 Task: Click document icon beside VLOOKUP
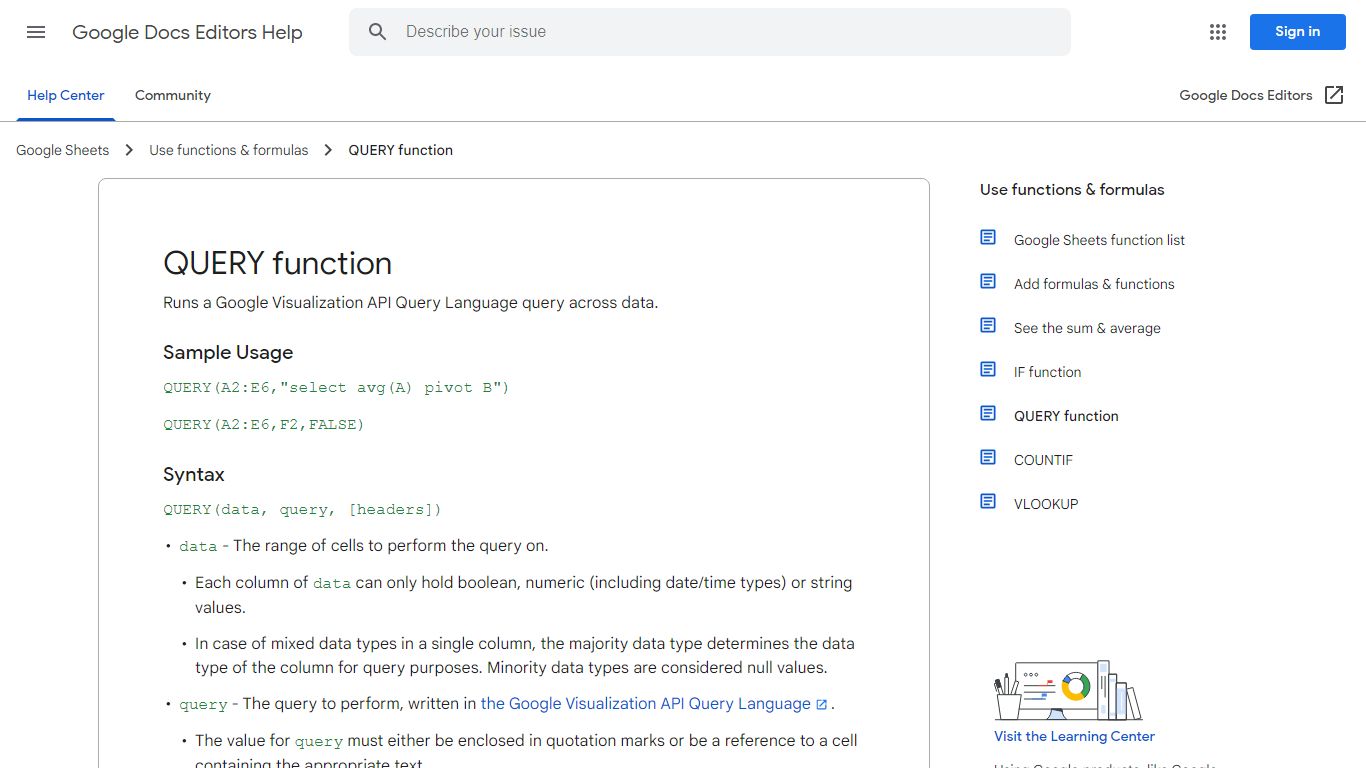pyautogui.click(x=988, y=502)
